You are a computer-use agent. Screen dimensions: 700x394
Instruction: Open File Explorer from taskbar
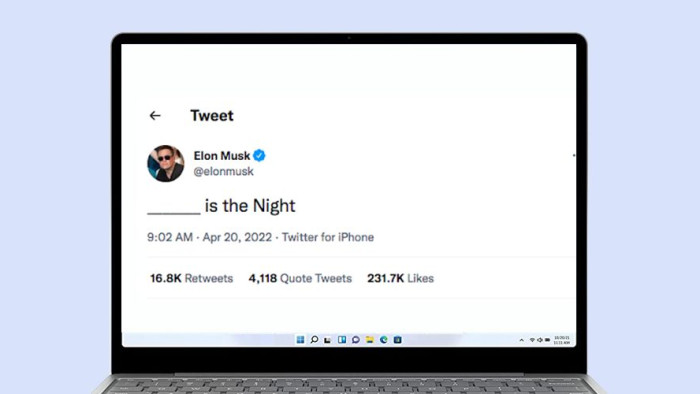click(x=370, y=340)
